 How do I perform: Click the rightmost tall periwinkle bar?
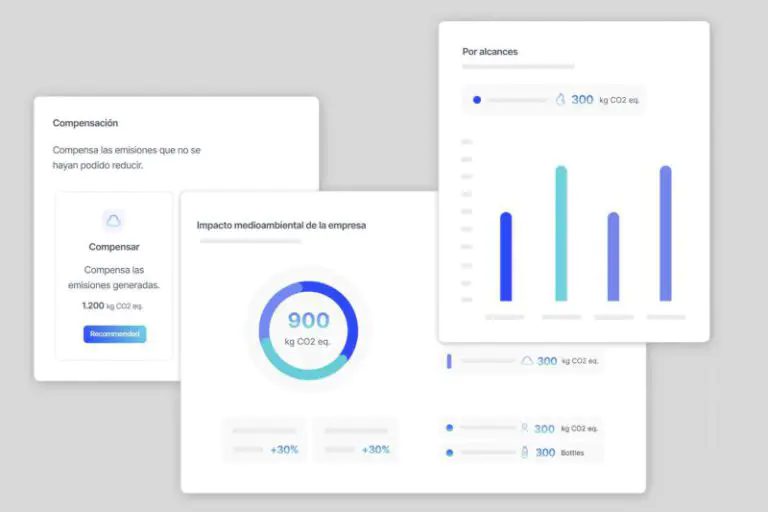[x=665, y=234]
